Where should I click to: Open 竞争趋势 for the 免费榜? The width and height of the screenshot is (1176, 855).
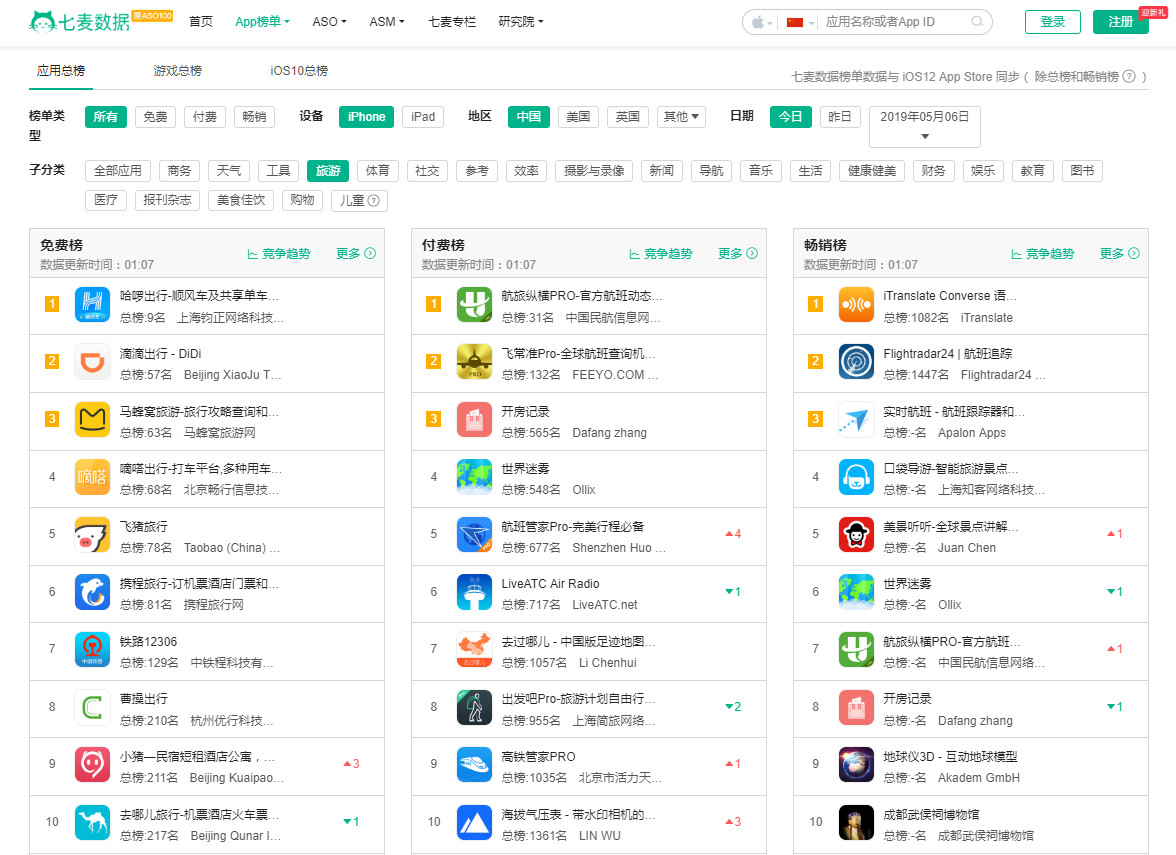click(x=279, y=254)
